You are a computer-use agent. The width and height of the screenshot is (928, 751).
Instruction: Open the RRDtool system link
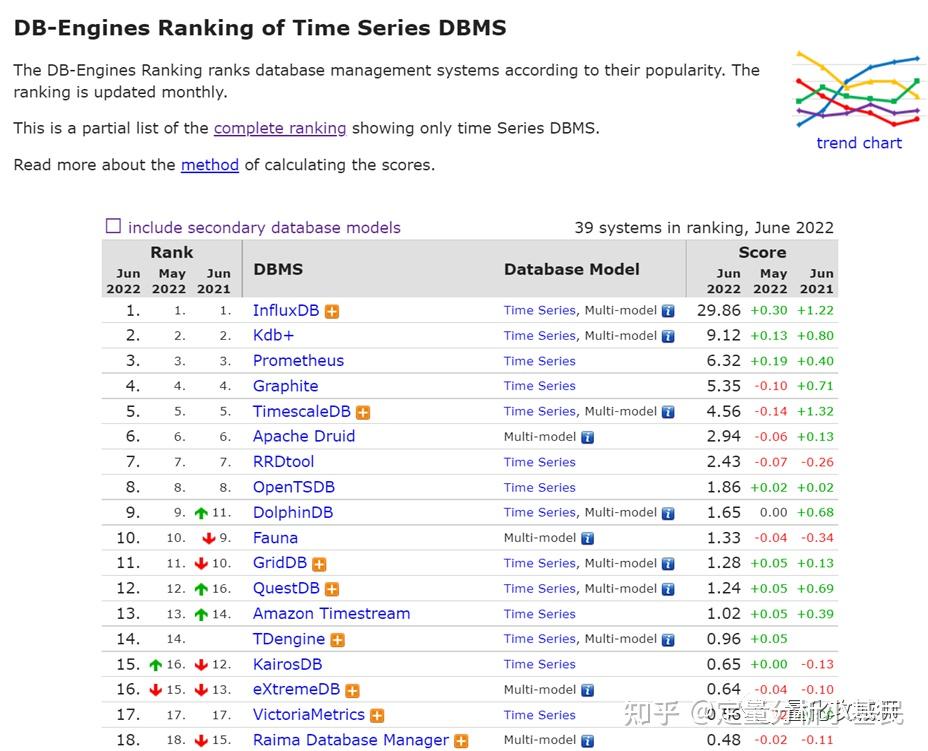(x=283, y=462)
